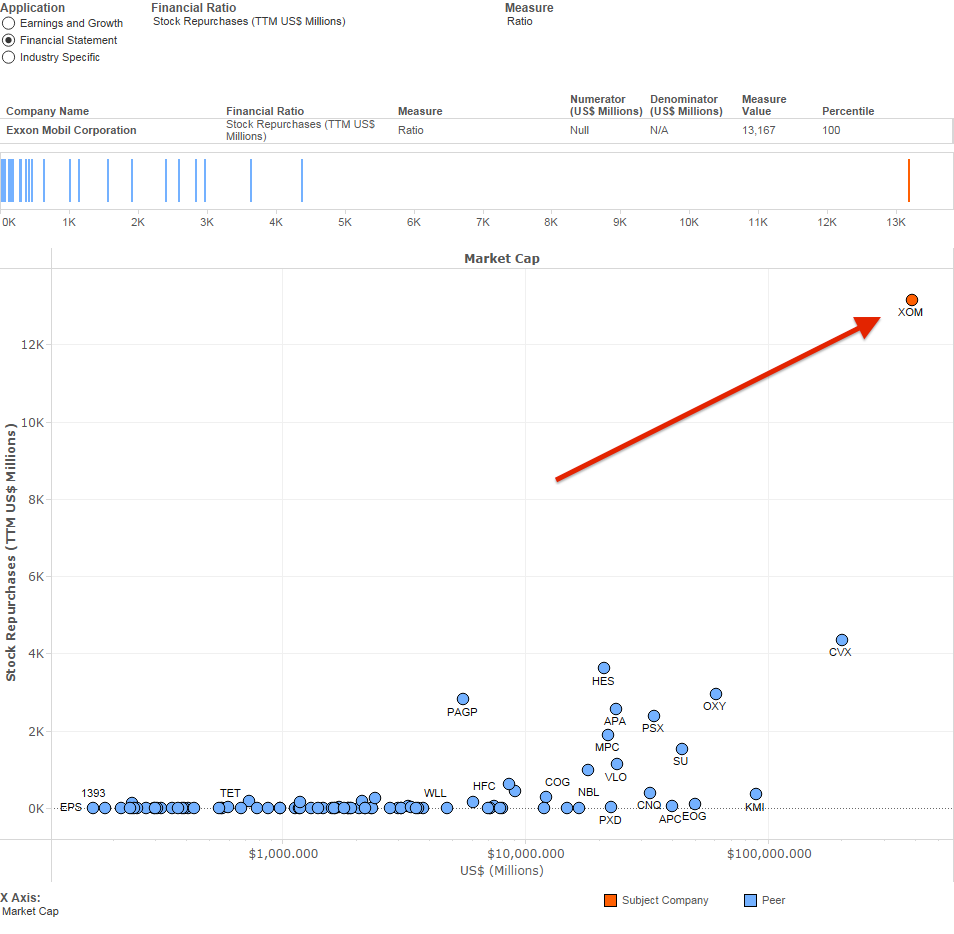This screenshot has height=934, width=954.
Task: Click the Percentile value 100
Action: [x=831, y=130]
